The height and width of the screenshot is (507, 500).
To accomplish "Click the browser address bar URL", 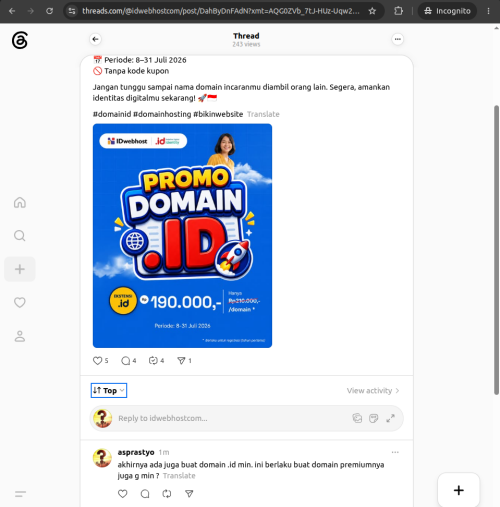I will 221,11.
